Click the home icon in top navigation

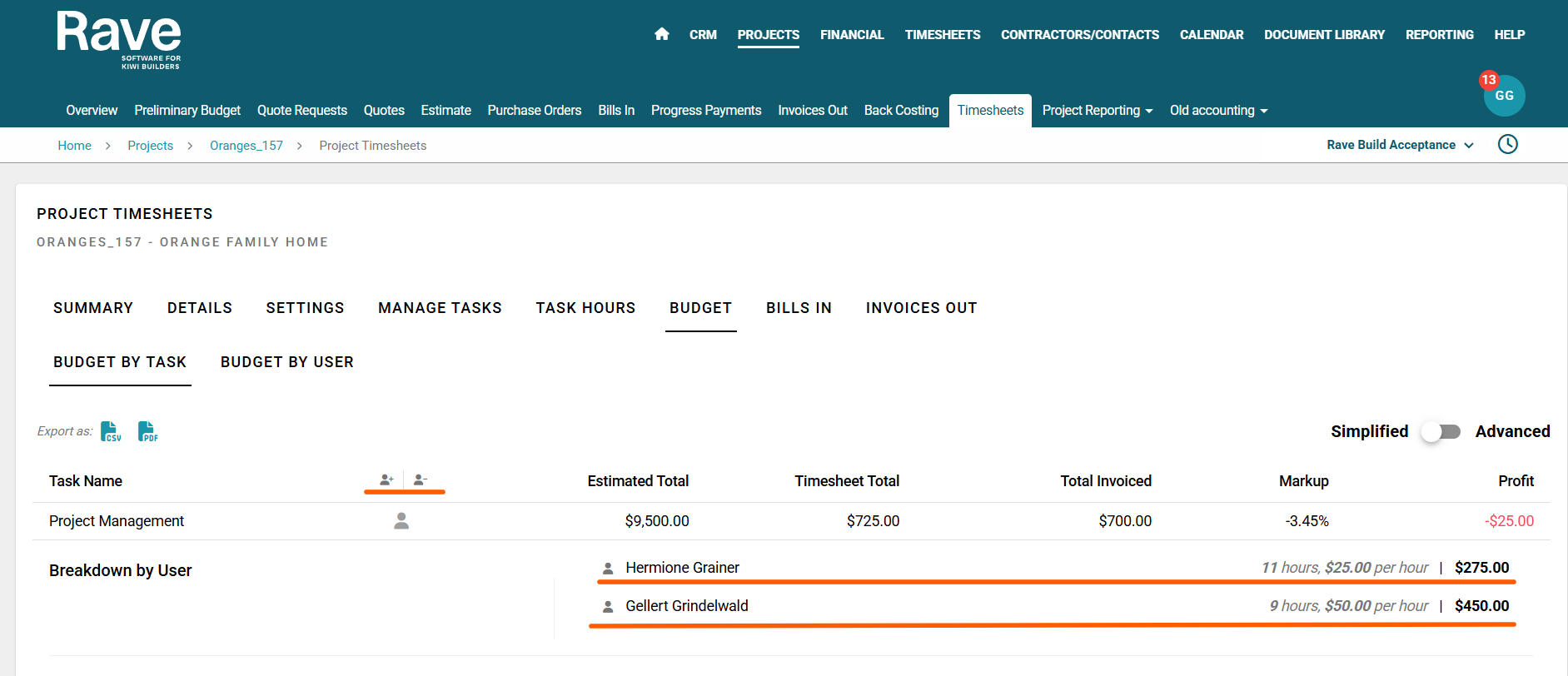point(661,34)
